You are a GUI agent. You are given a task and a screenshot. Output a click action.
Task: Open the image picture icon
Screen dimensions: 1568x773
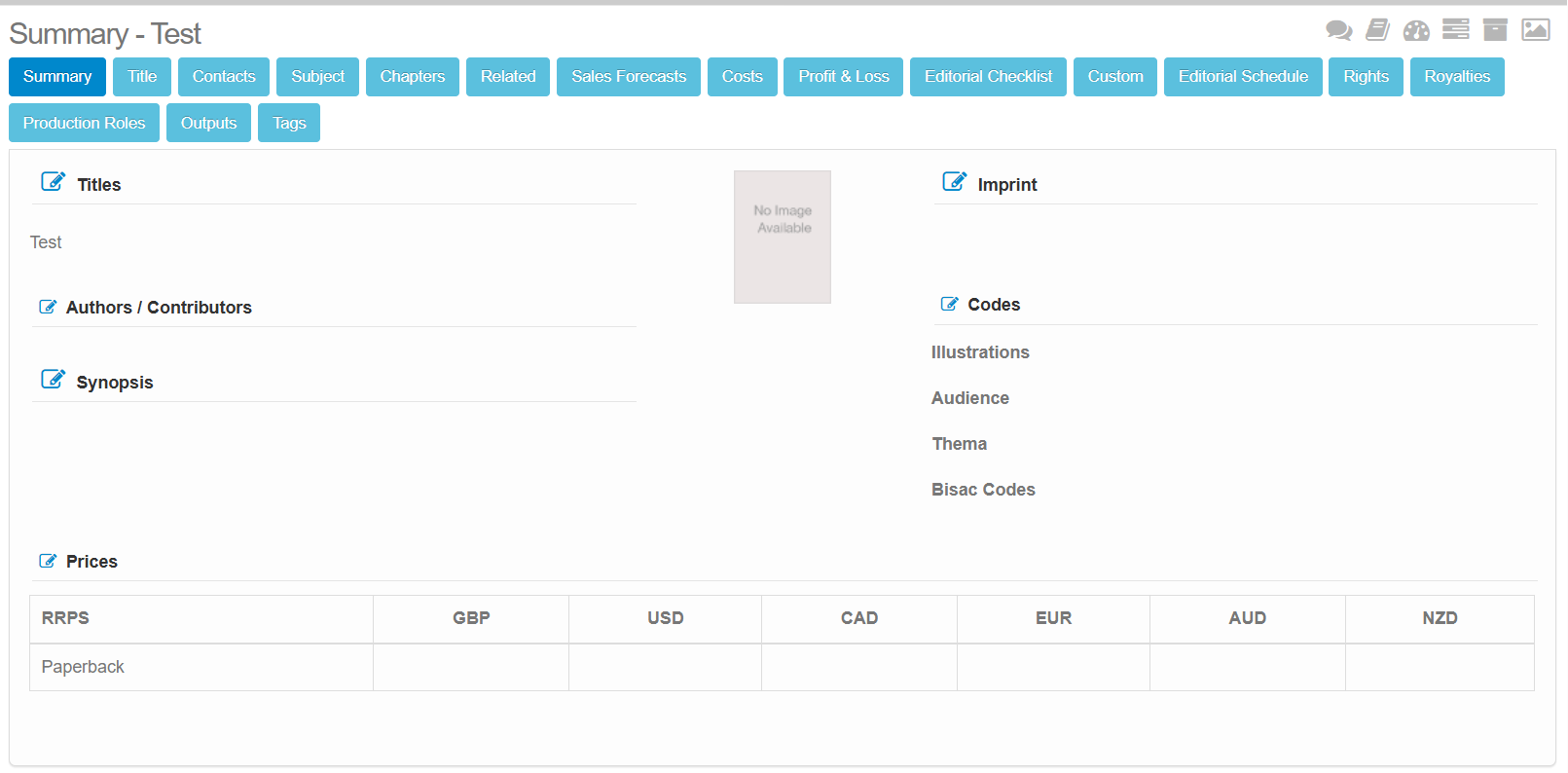(1535, 30)
